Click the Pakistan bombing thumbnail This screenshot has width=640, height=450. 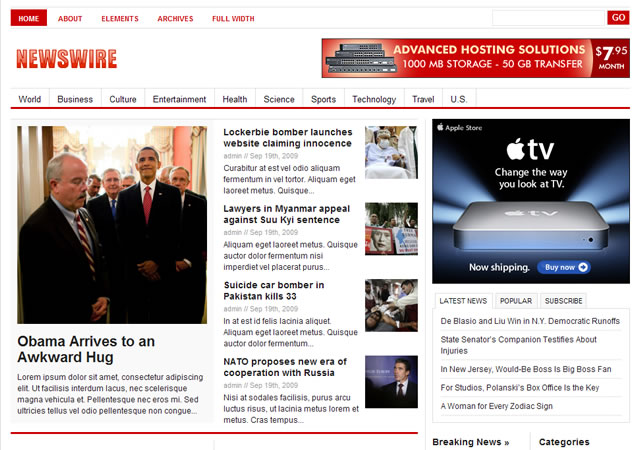[391, 305]
